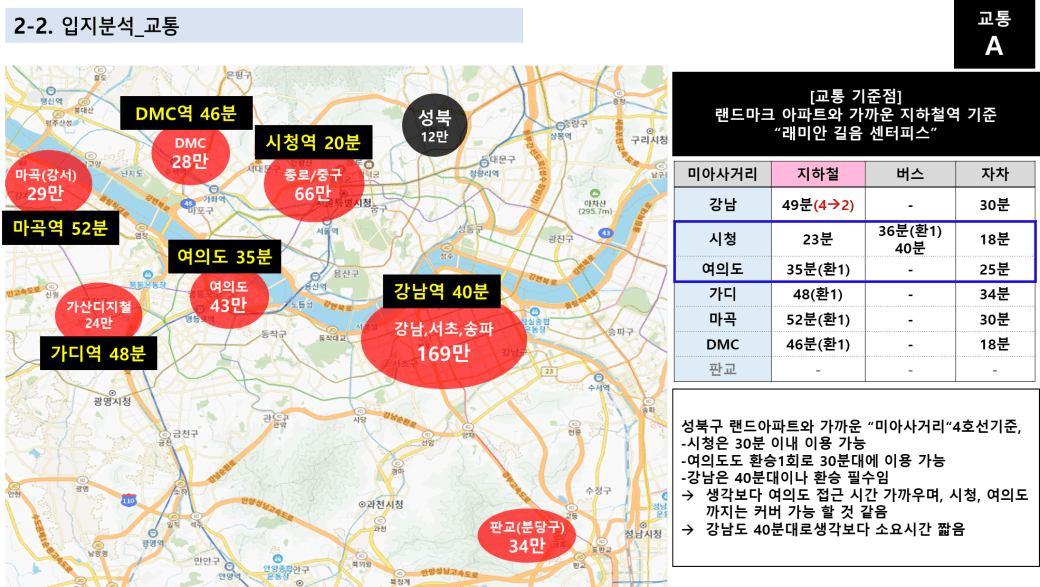Click the "DMC역 46분" map label
This screenshot has width=1040, height=587.
[x=186, y=113]
